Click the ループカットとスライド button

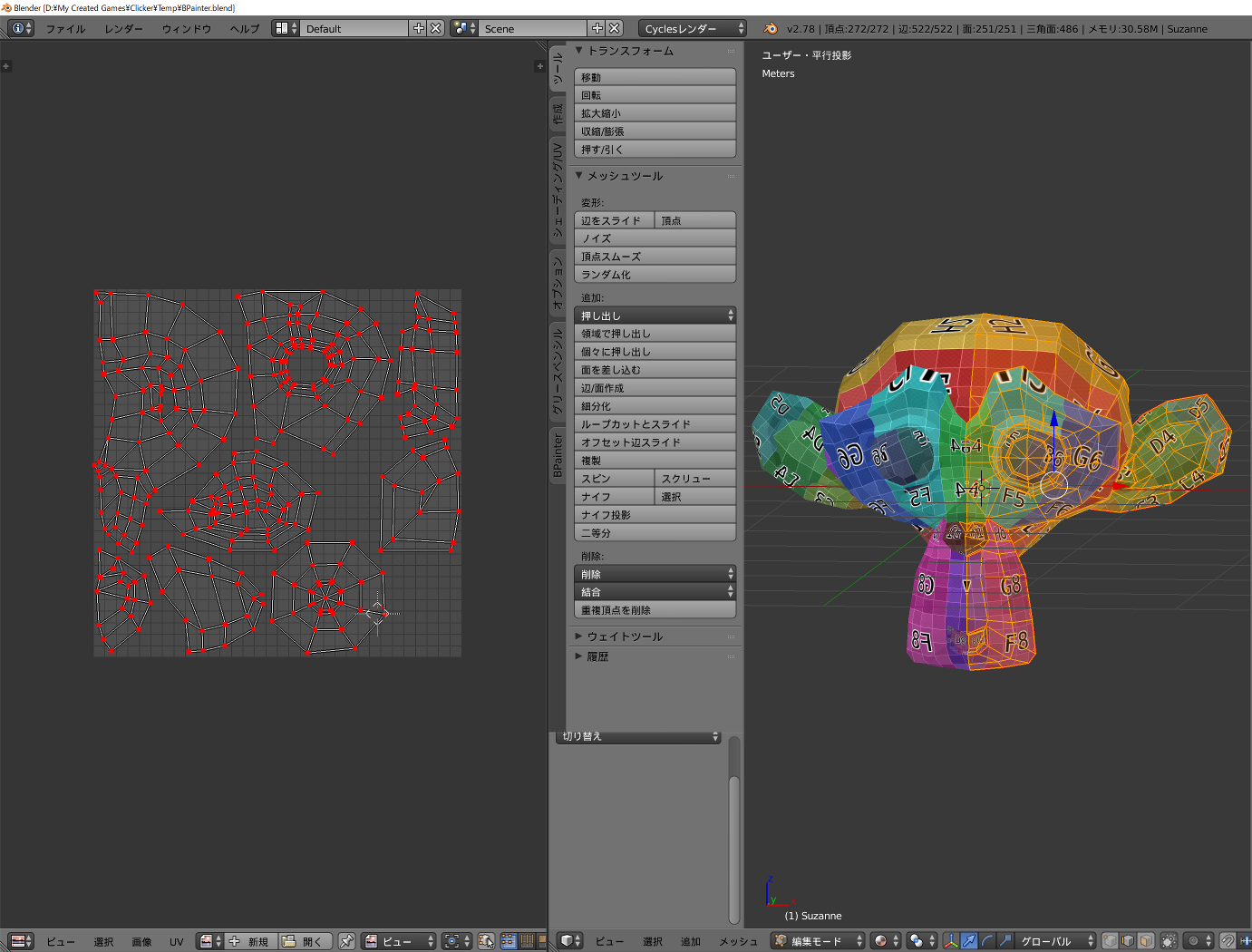click(x=655, y=424)
